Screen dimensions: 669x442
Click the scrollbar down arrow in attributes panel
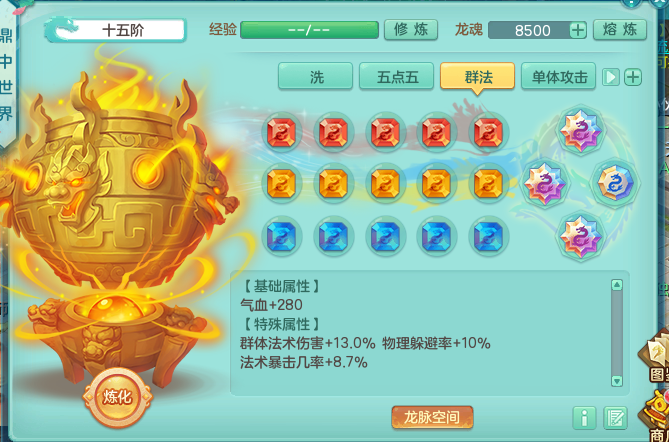pos(617,381)
